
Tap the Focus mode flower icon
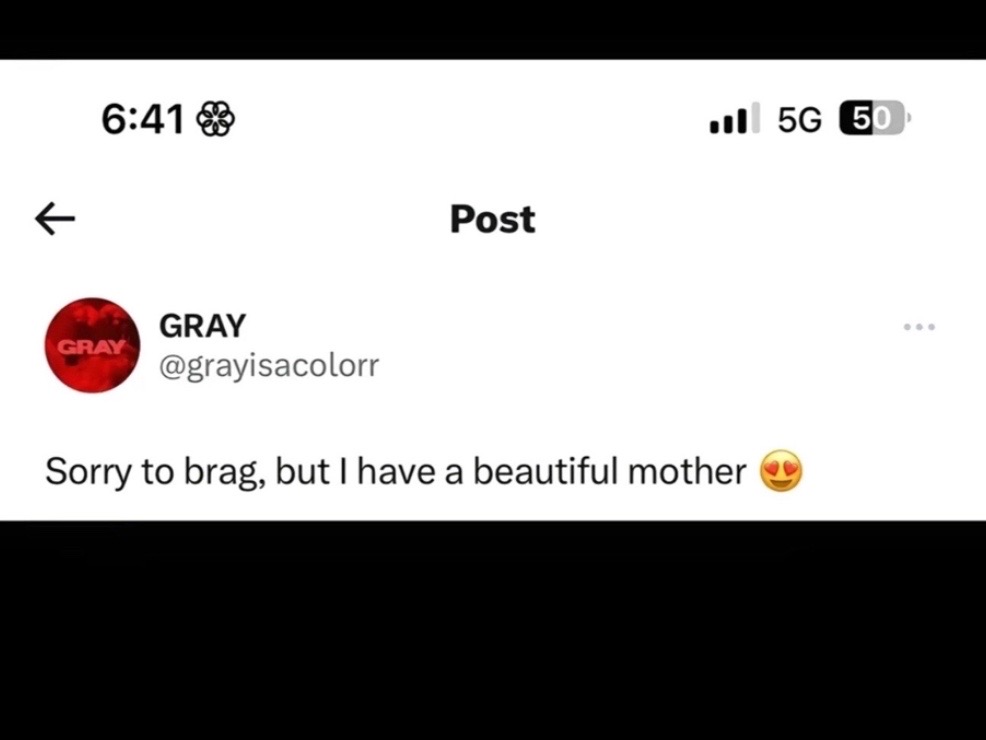coord(215,120)
